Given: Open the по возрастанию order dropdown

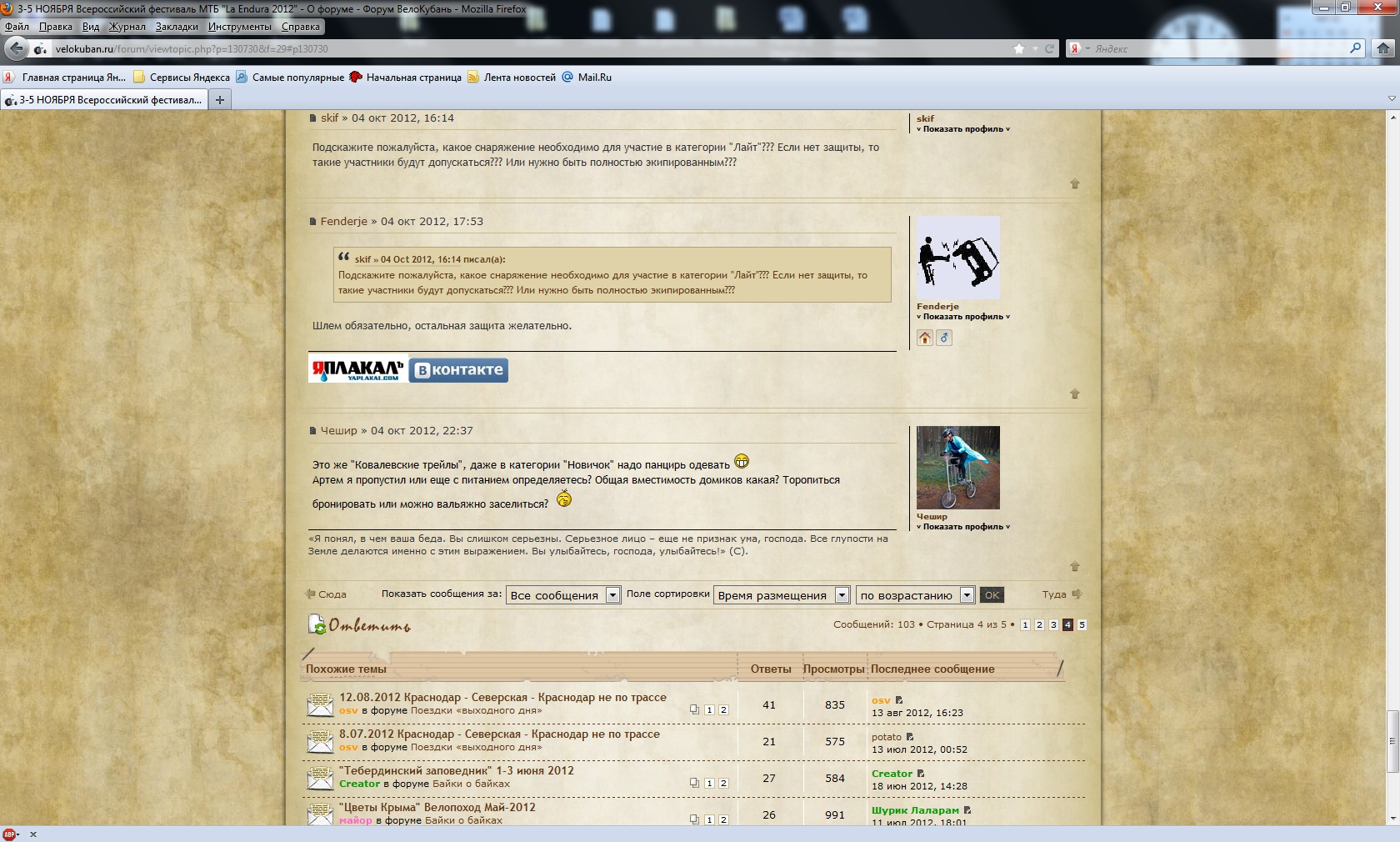Looking at the screenshot, I should (915, 595).
